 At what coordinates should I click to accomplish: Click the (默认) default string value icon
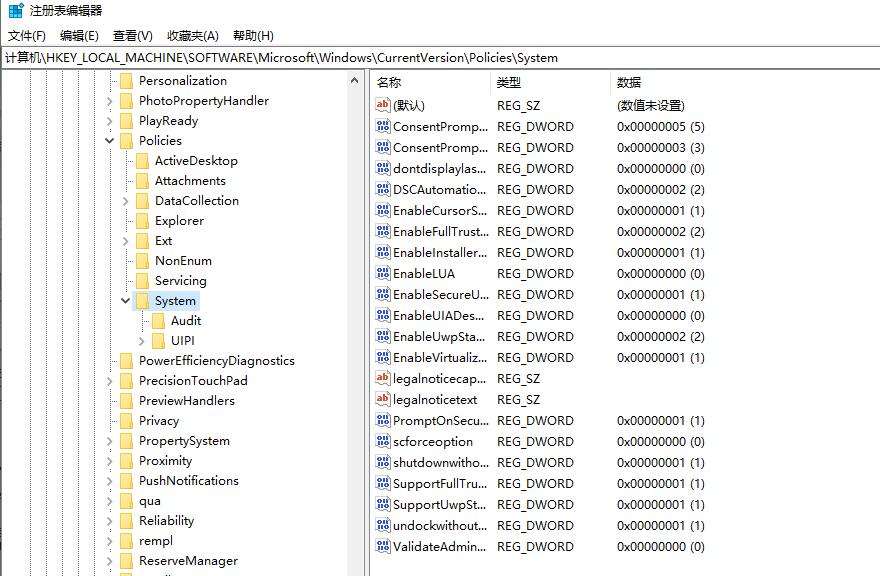[383, 105]
